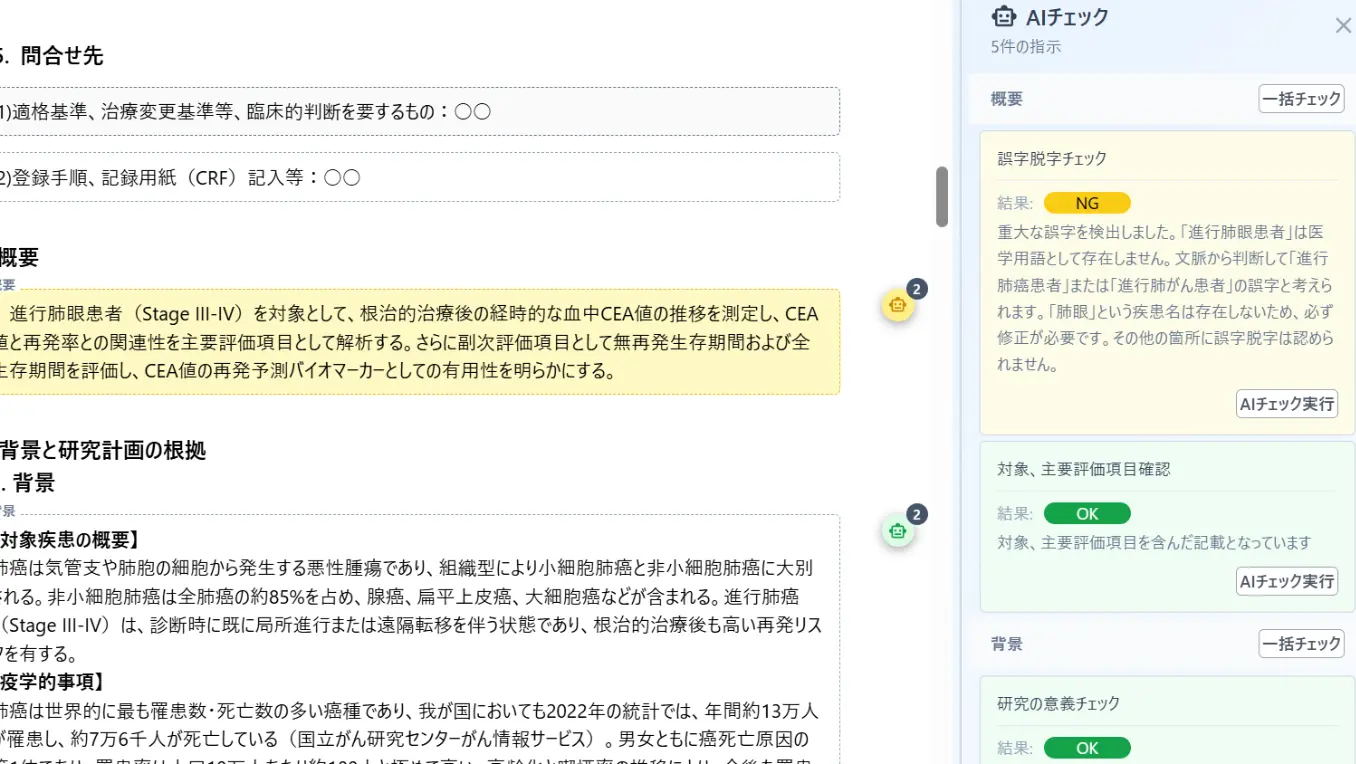Run AIチェック実行 in 対象、主要評価項目確認 card
Image resolution: width=1356 pixels, height=764 pixels.
[1286, 581]
